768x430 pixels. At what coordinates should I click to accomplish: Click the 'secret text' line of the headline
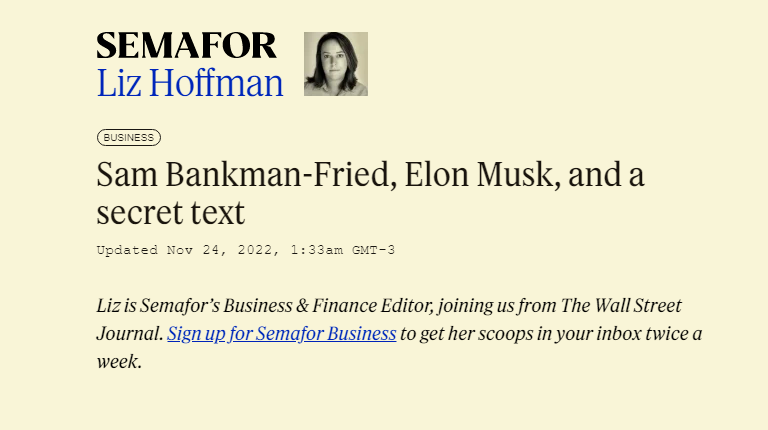pos(170,212)
